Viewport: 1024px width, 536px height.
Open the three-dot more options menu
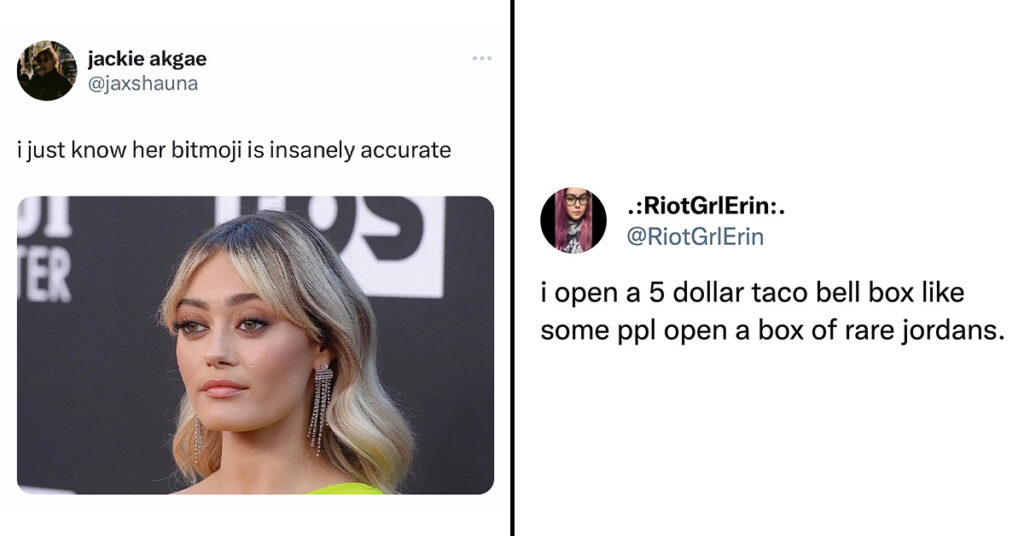pos(482,59)
